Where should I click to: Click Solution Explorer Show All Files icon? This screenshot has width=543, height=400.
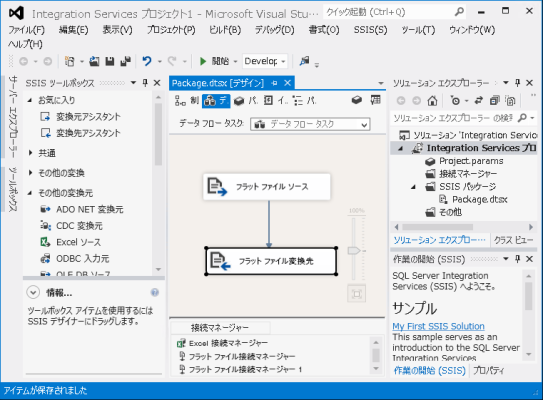510,101
